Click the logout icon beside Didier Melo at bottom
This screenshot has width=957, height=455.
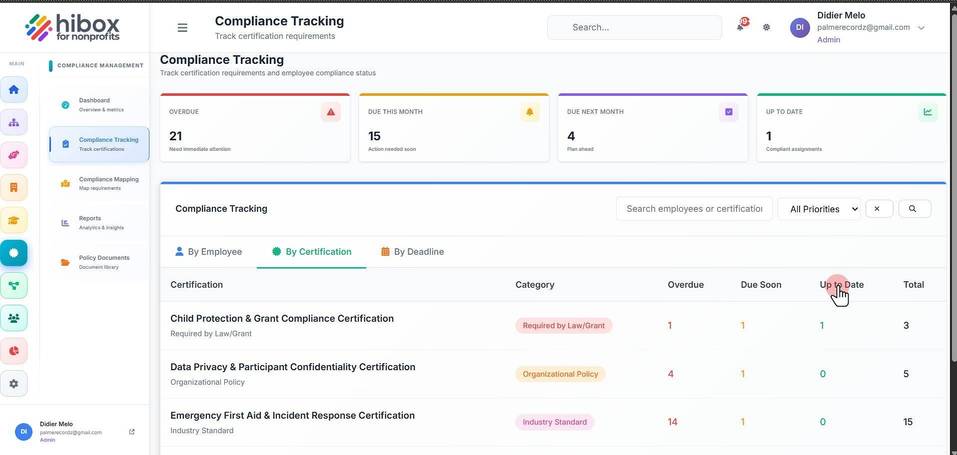[132, 432]
